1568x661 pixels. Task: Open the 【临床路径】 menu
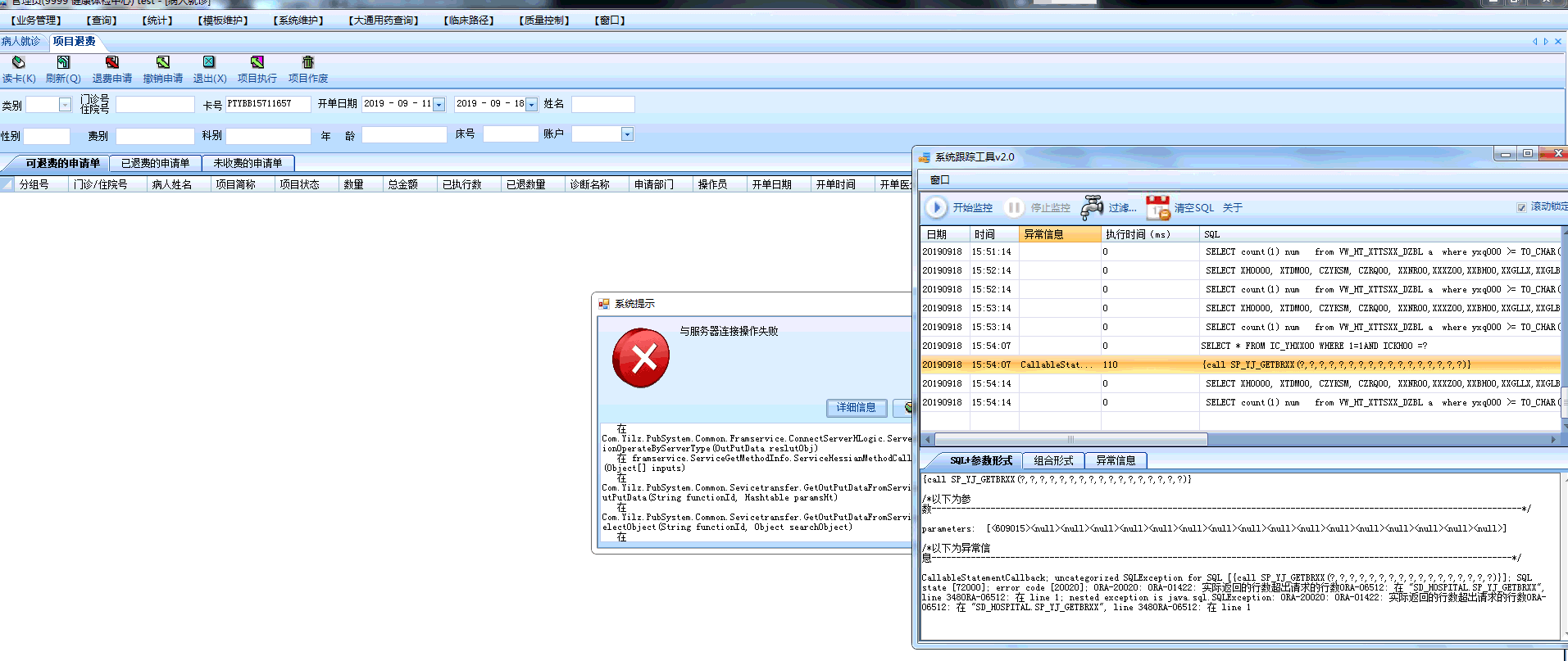(469, 20)
